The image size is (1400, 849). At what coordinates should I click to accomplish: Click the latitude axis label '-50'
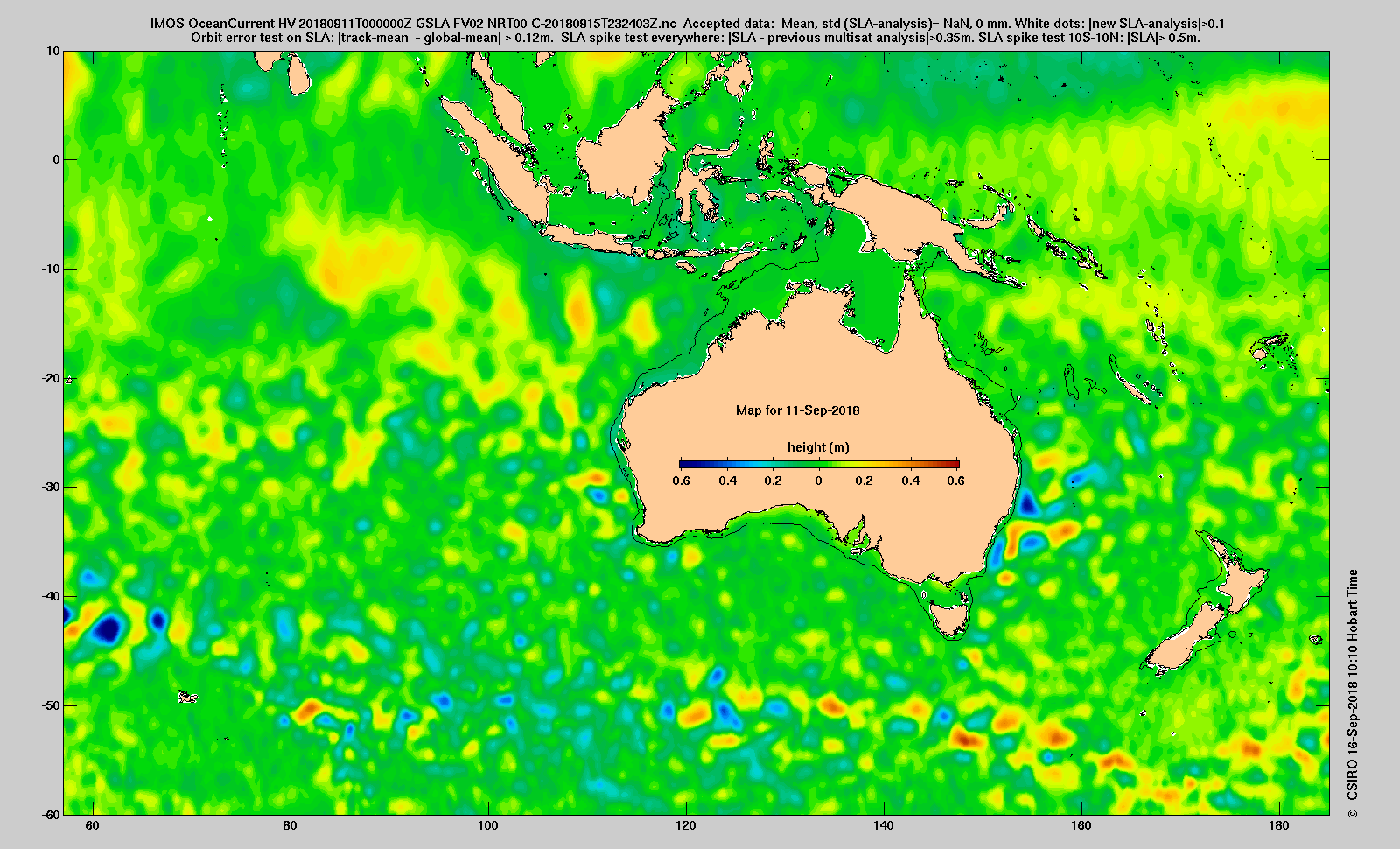click(51, 705)
